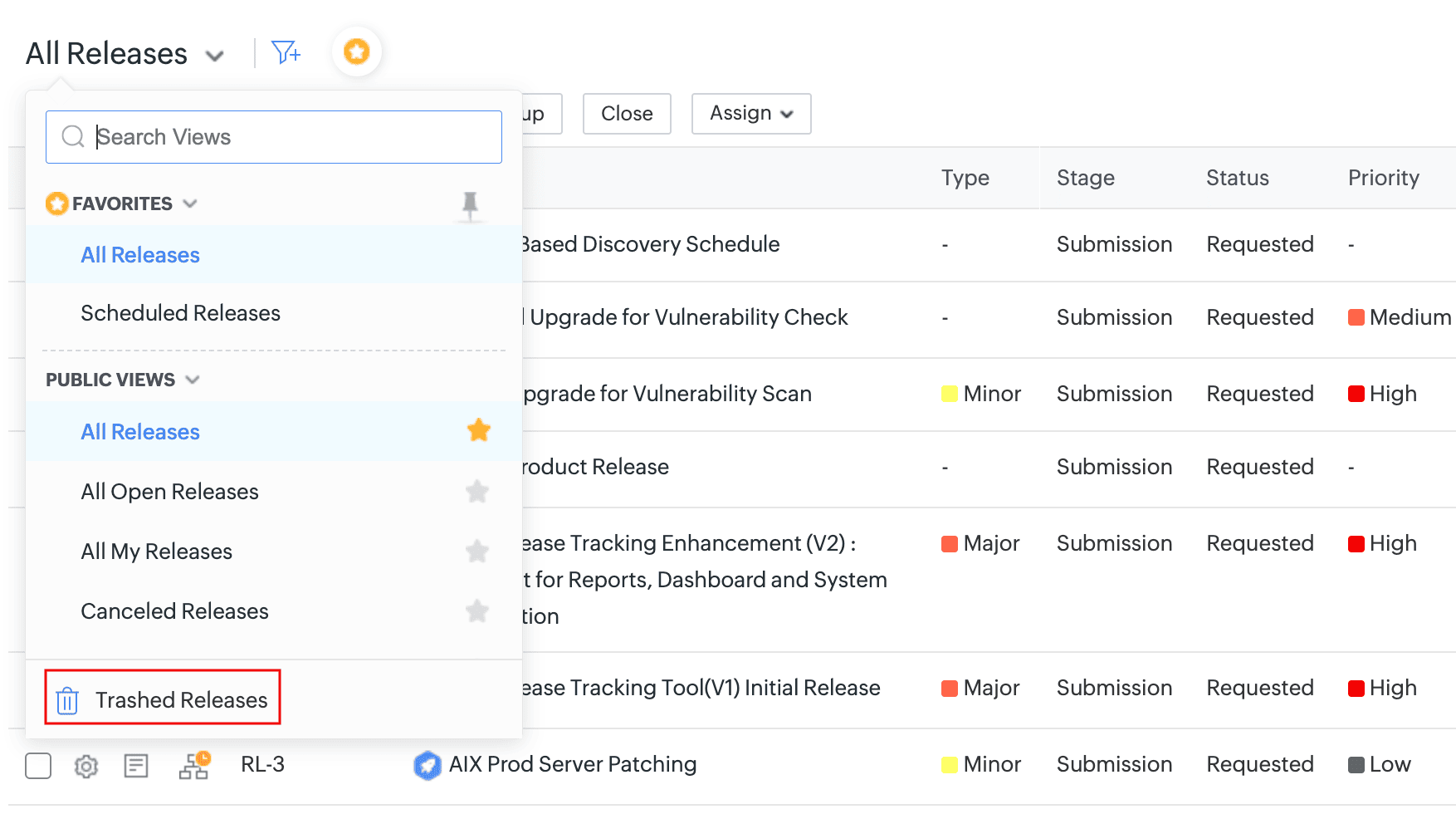Collapse the Public Views section
The width and height of the screenshot is (1456, 814).
point(193,380)
